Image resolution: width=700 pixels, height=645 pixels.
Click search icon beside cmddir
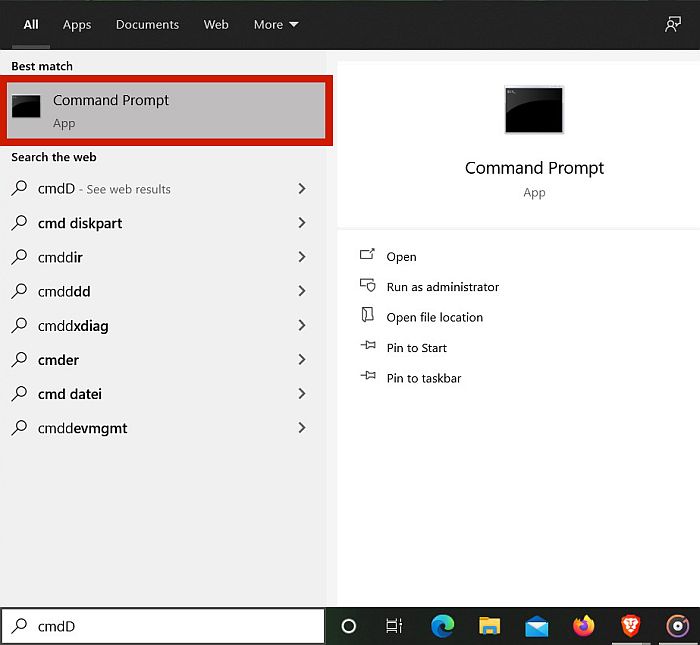(x=19, y=257)
